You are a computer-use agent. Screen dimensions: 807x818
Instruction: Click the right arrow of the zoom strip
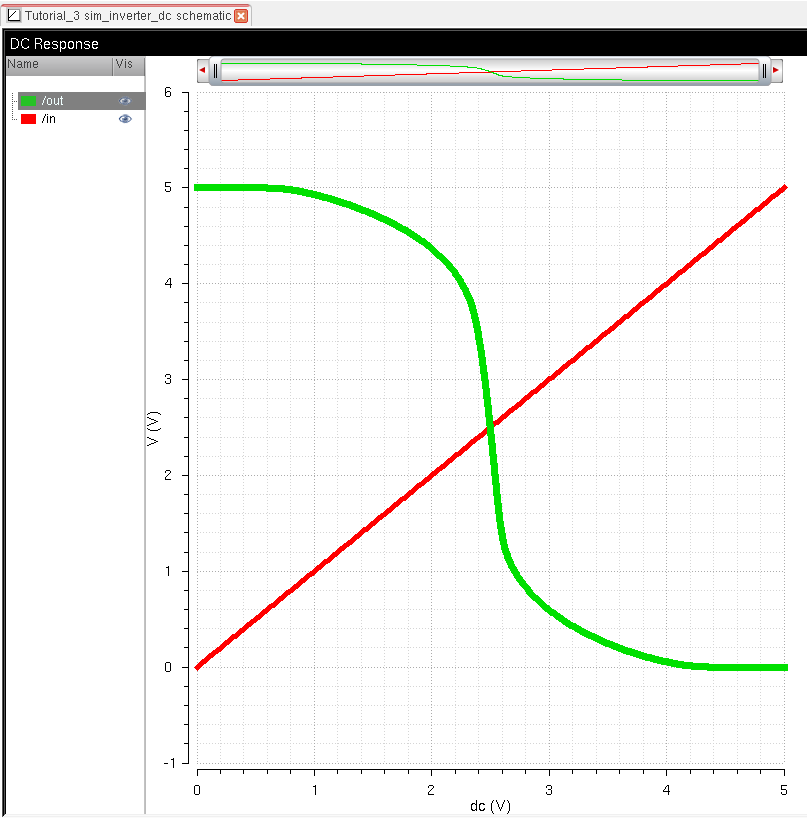click(776, 70)
